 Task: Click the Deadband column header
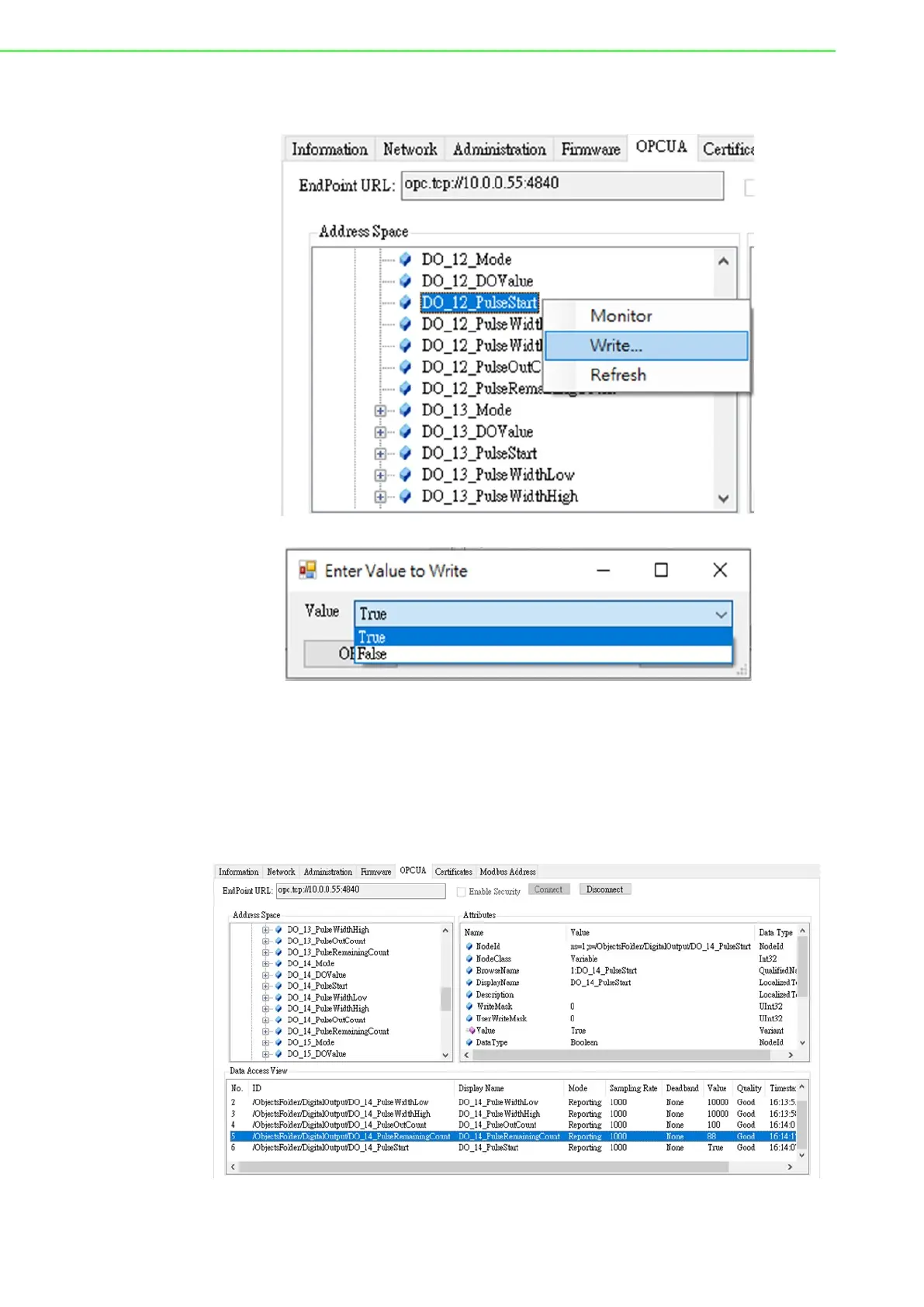click(x=682, y=1088)
